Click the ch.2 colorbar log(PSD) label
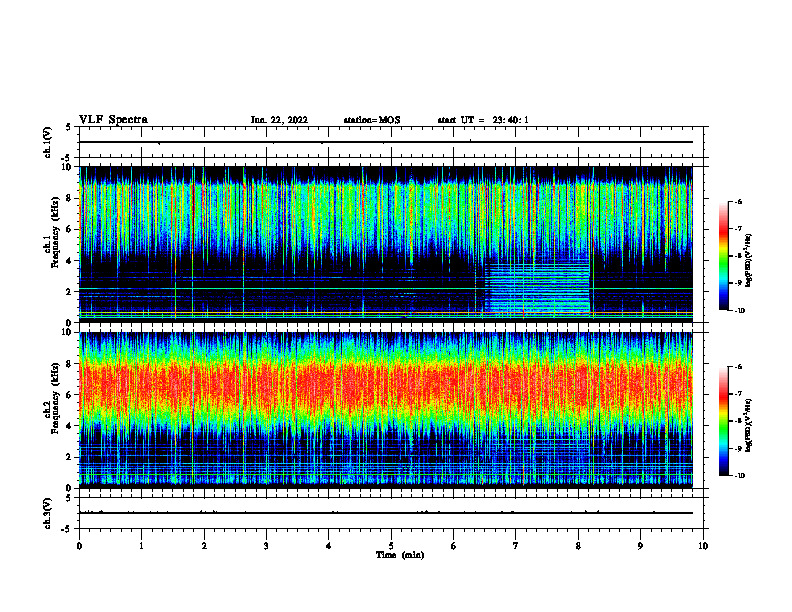 [x=749, y=425]
